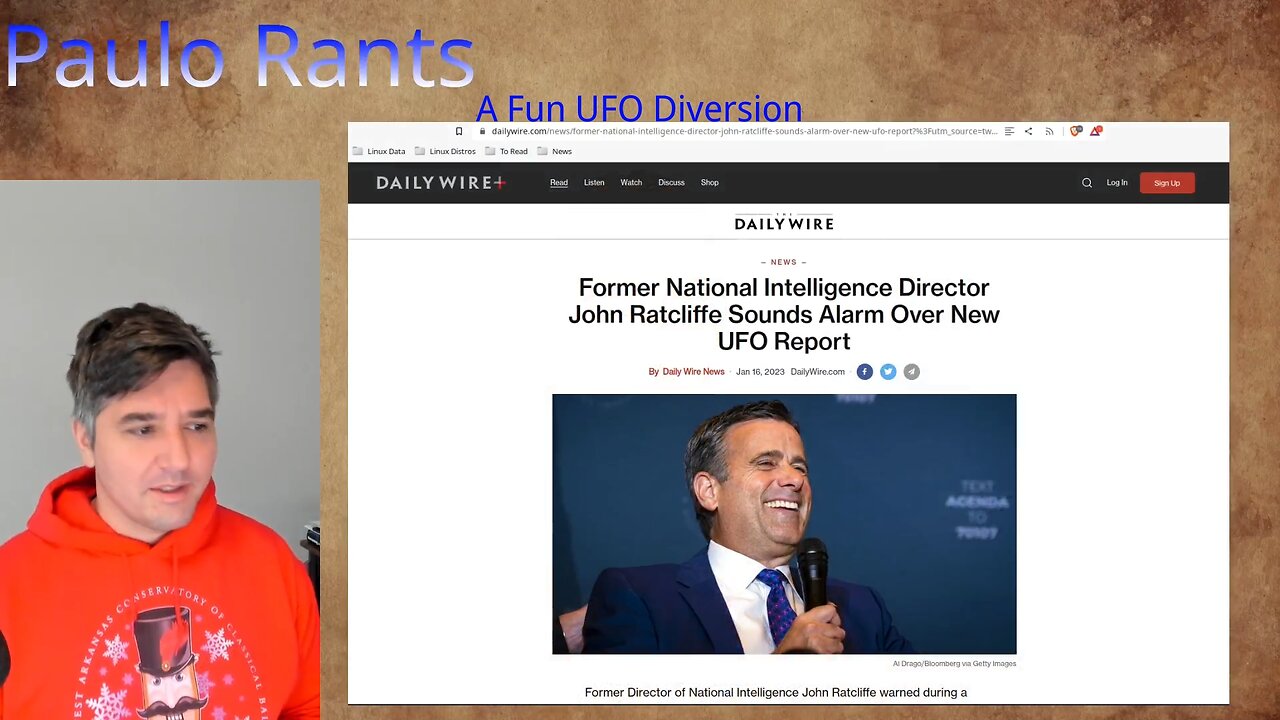Share article via Telegram icon
The height and width of the screenshot is (720, 1280).
(x=911, y=372)
